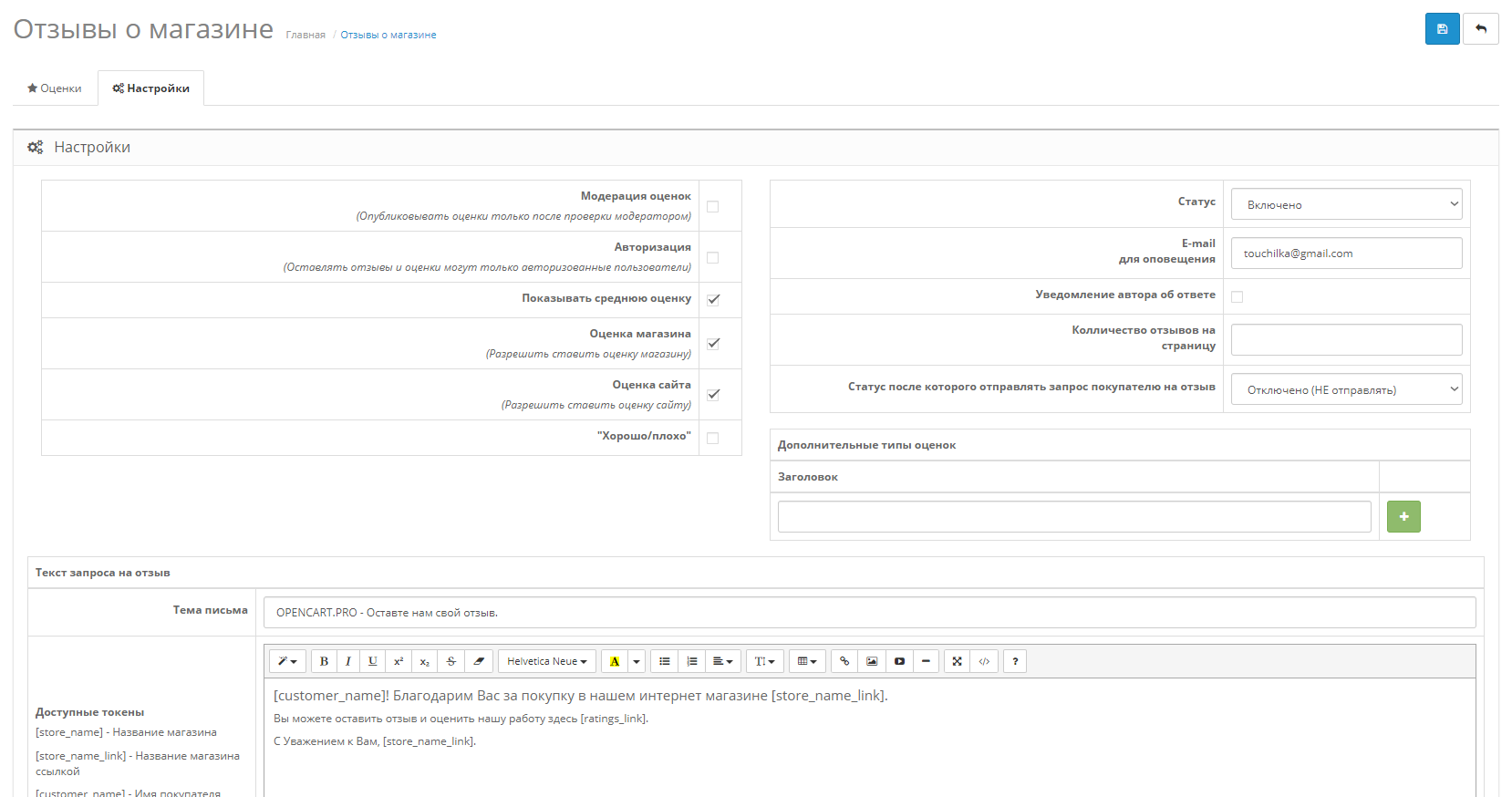Select the Настройки tab
This screenshot has height=797, width=1512.
pos(151,88)
